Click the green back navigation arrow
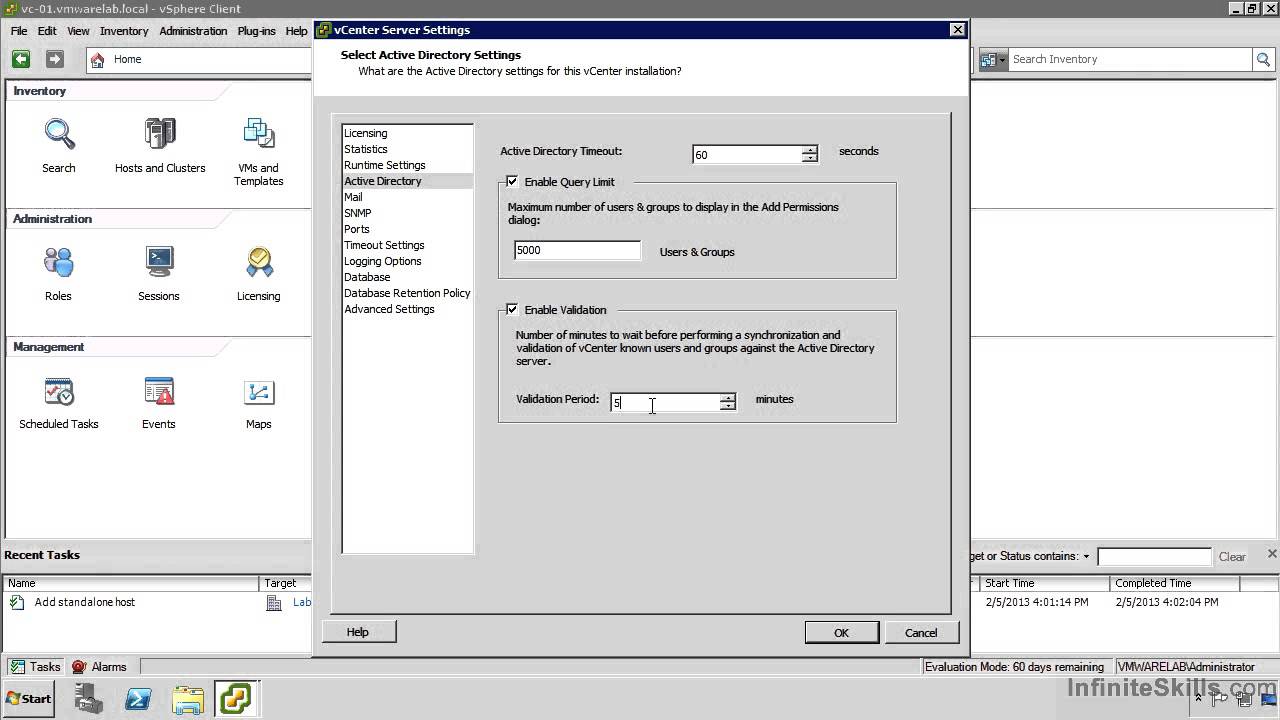The height and width of the screenshot is (720, 1280). coord(21,59)
